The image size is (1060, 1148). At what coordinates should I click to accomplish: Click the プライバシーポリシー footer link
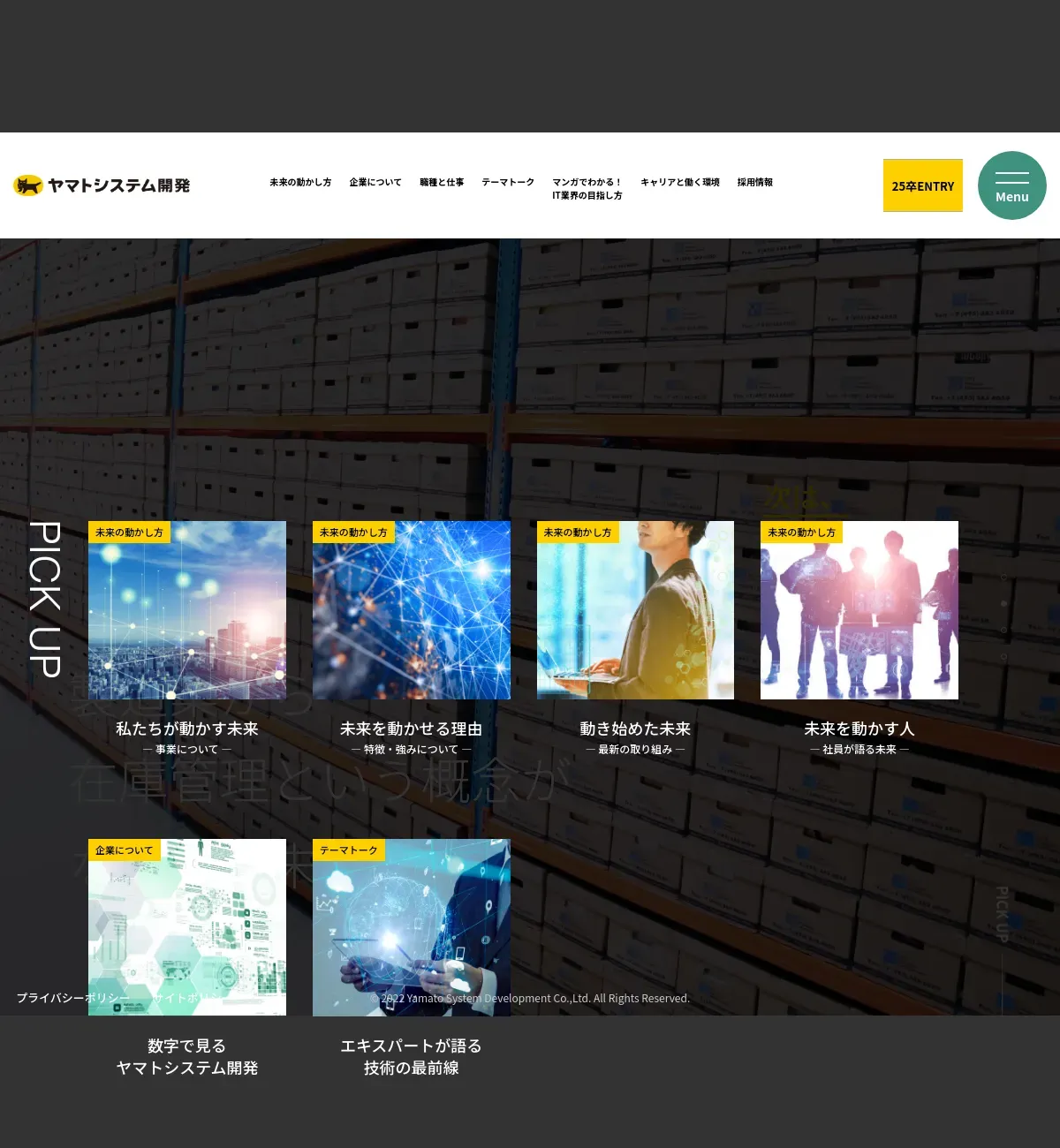pyautogui.click(x=73, y=998)
